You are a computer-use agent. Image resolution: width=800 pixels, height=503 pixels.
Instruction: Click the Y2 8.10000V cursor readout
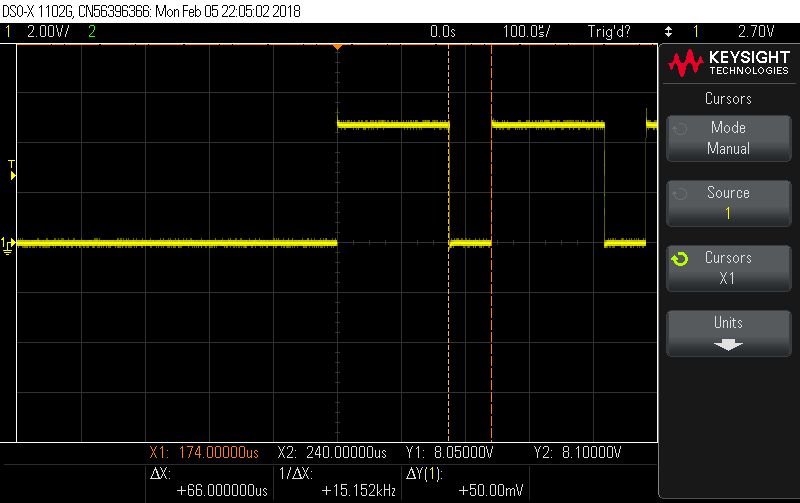(578, 452)
